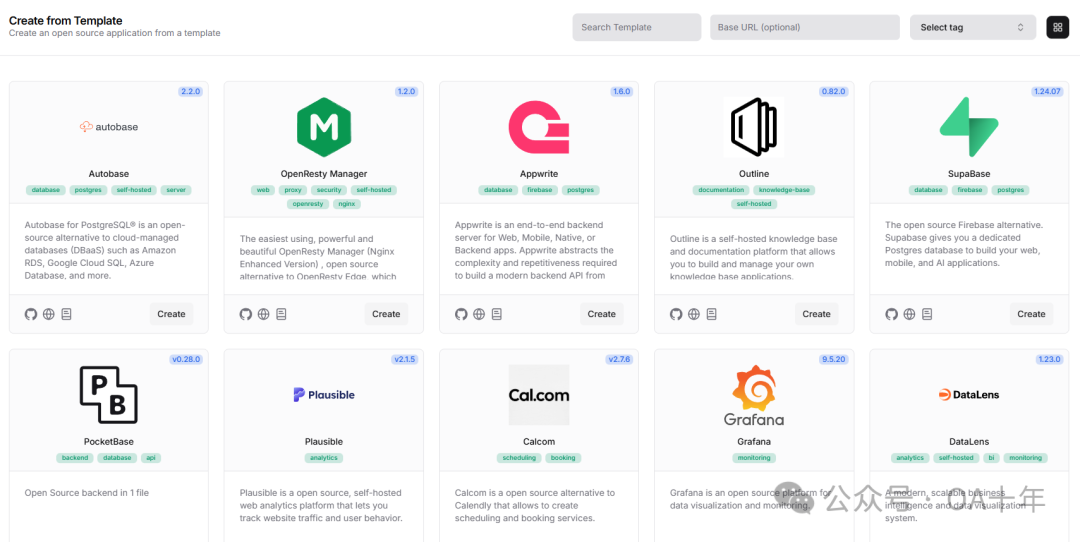Click the PocketBase 'api' tag
Image resolution: width=1080 pixels, height=542 pixels.
pyautogui.click(x=150, y=458)
